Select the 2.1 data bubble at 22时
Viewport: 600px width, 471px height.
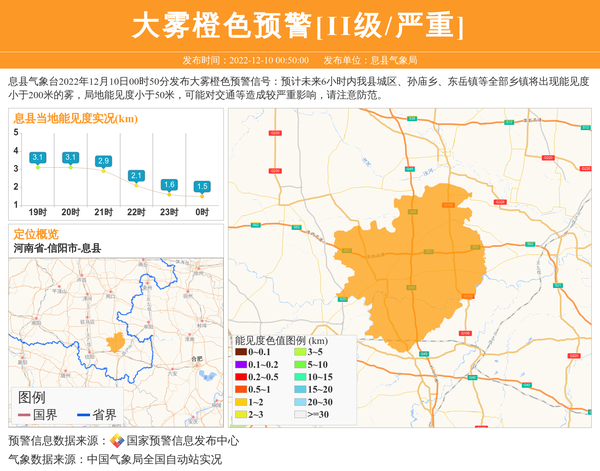136,176
